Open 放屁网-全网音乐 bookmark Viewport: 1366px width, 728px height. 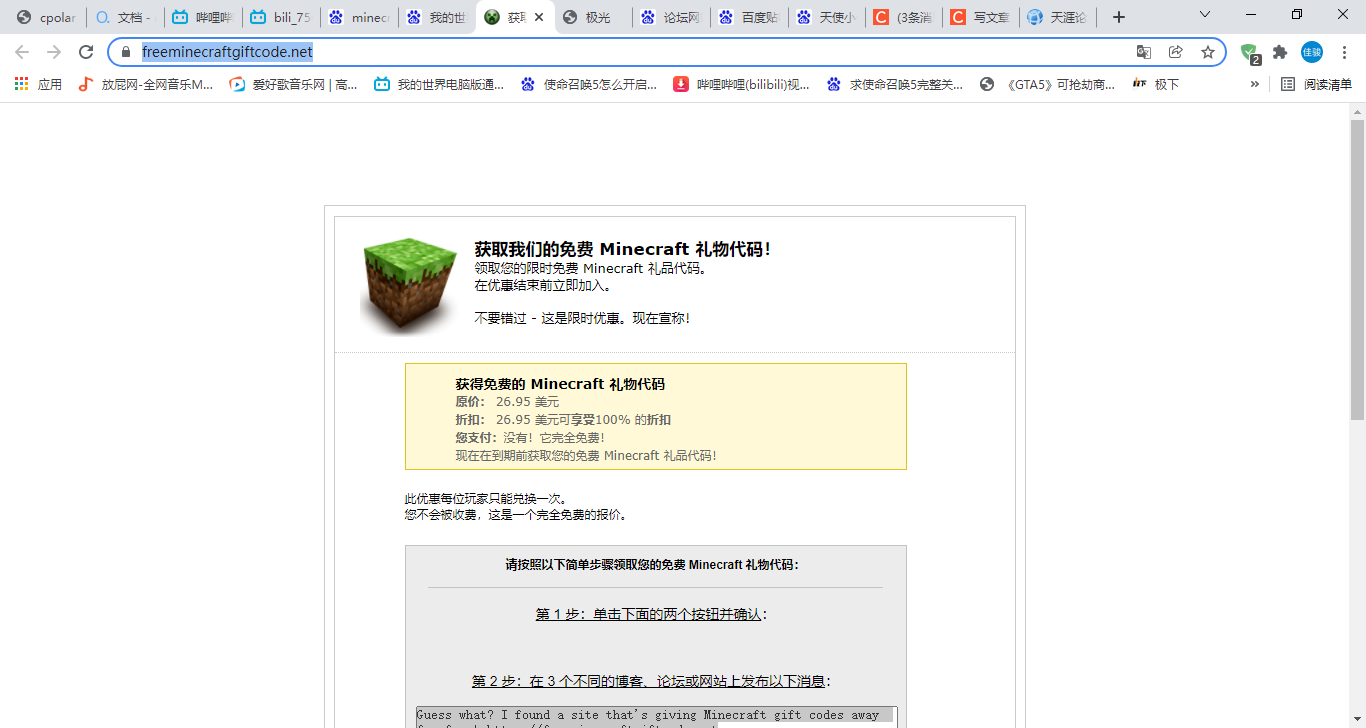point(146,85)
